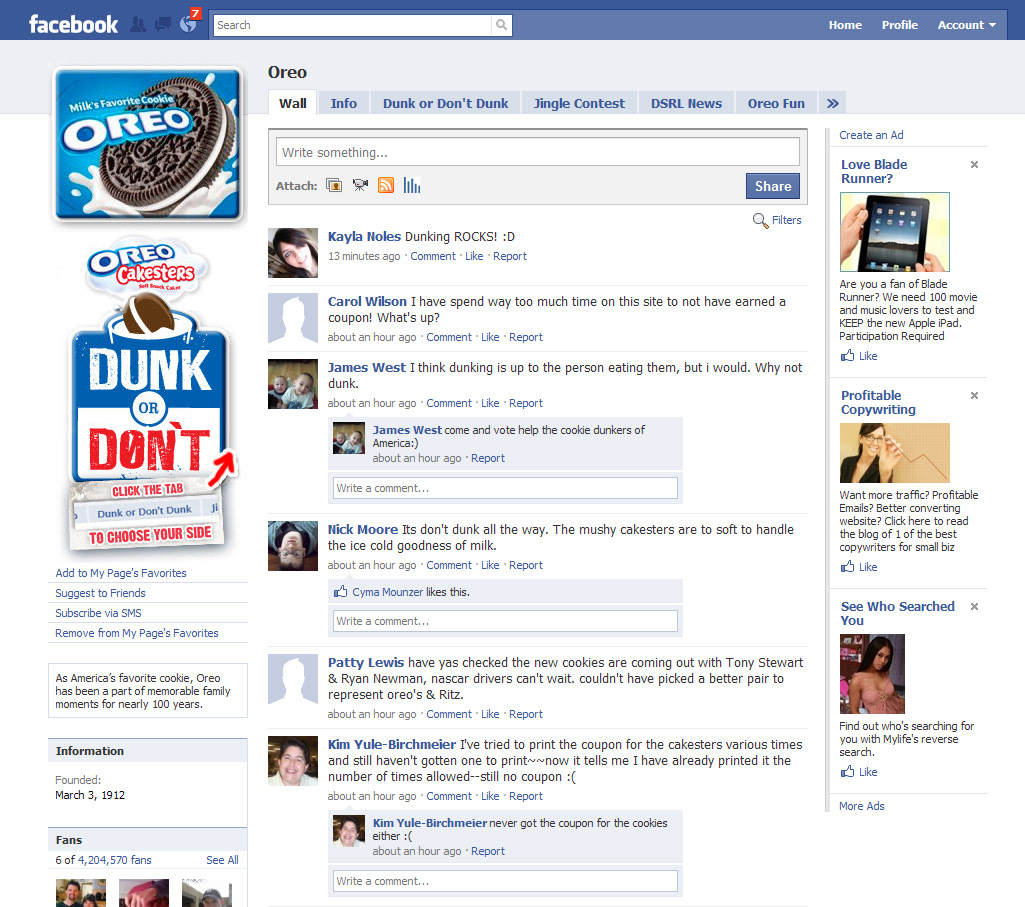Image resolution: width=1025 pixels, height=907 pixels.
Task: Click comment box under Kim Yule-Birchmeier post
Action: click(x=505, y=881)
